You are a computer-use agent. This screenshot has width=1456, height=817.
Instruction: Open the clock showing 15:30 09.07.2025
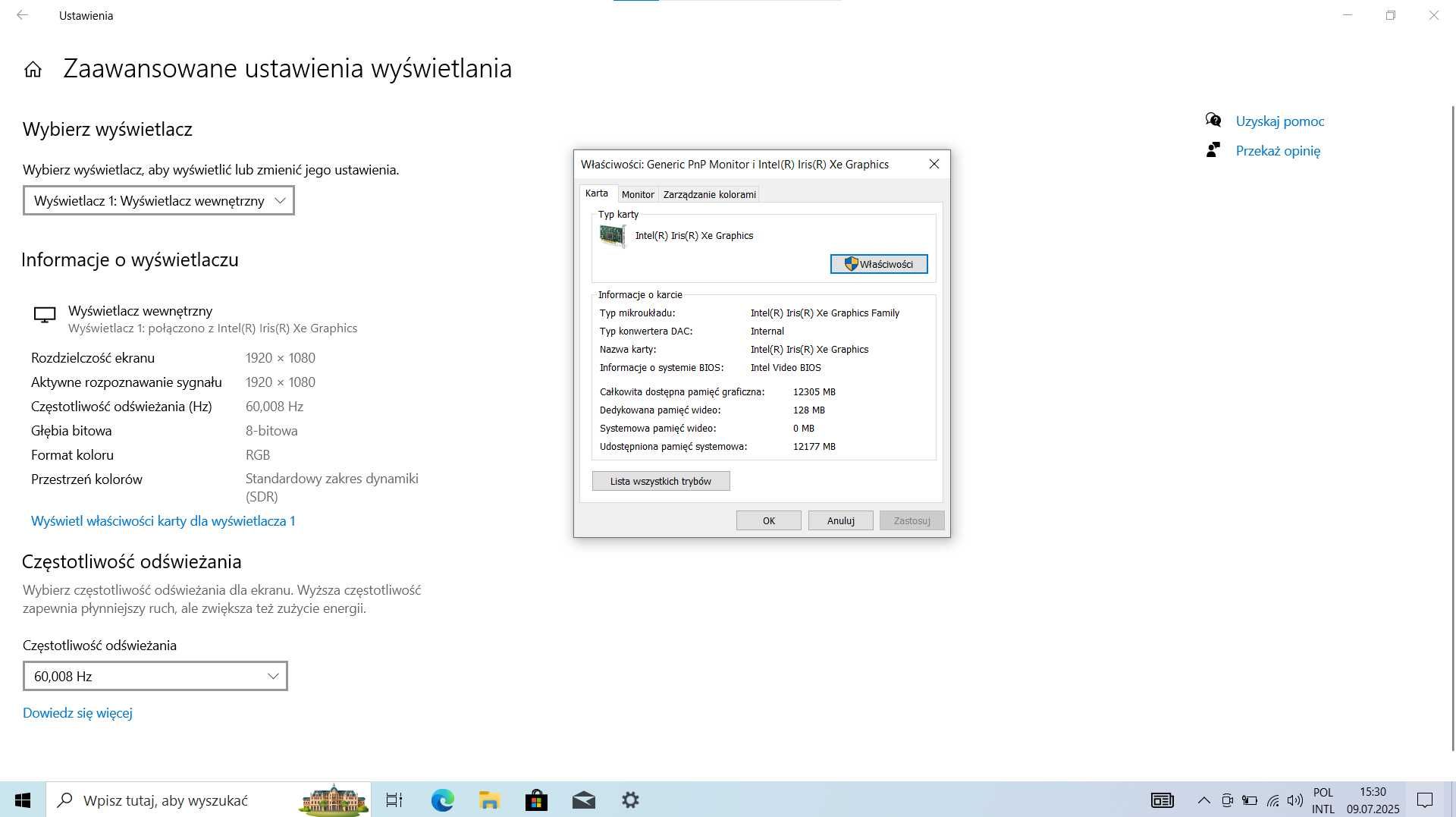point(1373,800)
